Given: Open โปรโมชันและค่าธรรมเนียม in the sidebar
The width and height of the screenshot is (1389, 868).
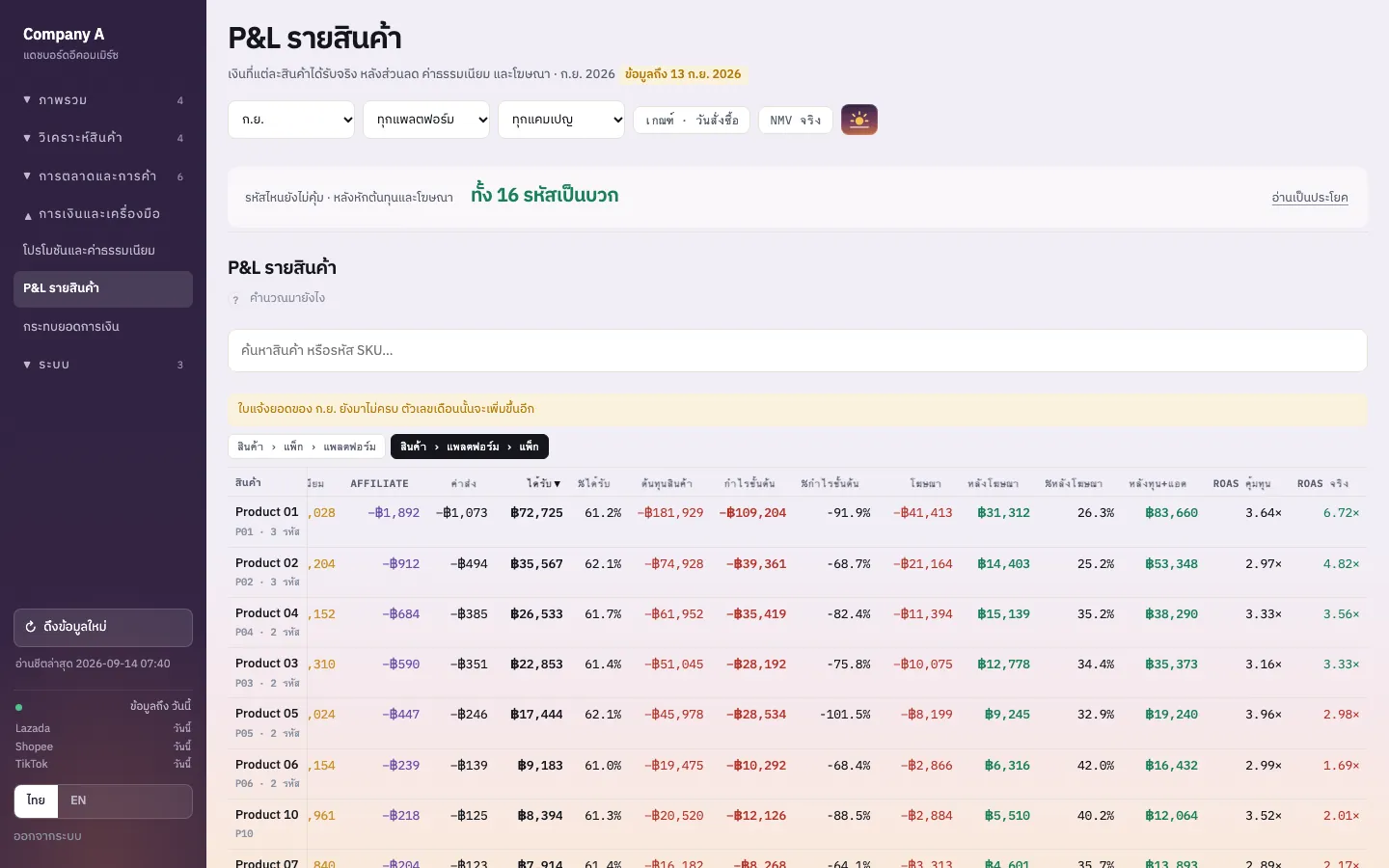Looking at the screenshot, I should (x=103, y=251).
